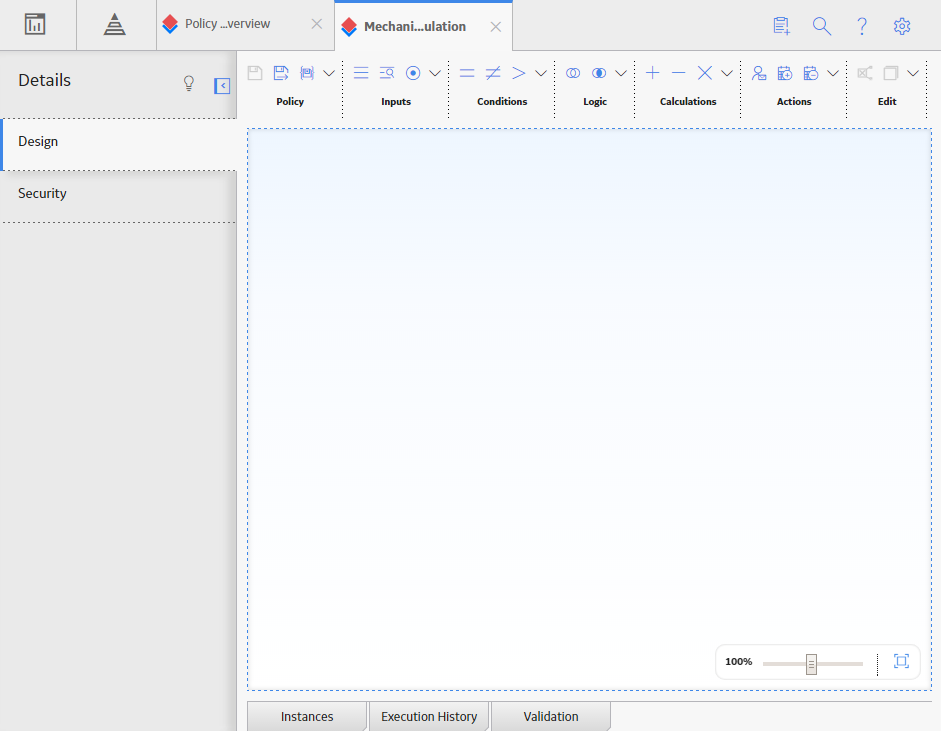Add the calendar-minus action node icon
This screenshot has width=941, height=731.
click(811, 73)
